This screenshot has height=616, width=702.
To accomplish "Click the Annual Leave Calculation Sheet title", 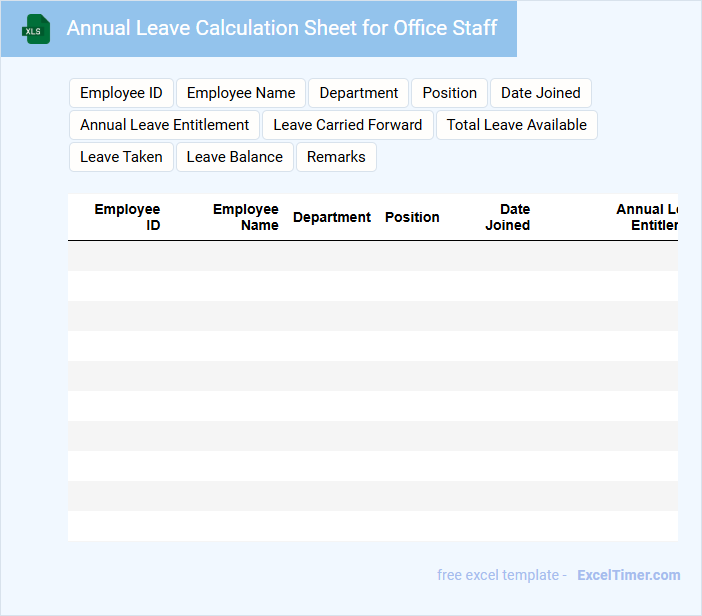I will [282, 28].
